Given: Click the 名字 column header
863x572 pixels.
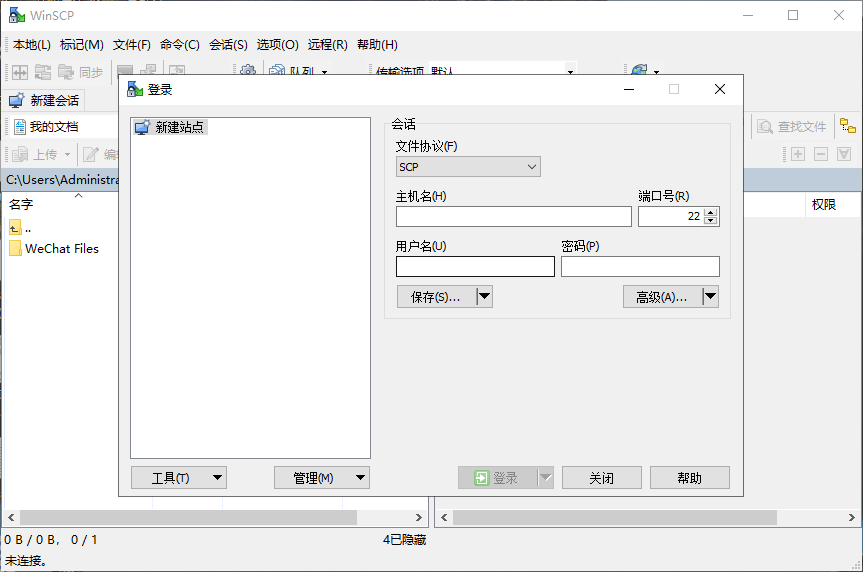Looking at the screenshot, I should tap(21, 205).
